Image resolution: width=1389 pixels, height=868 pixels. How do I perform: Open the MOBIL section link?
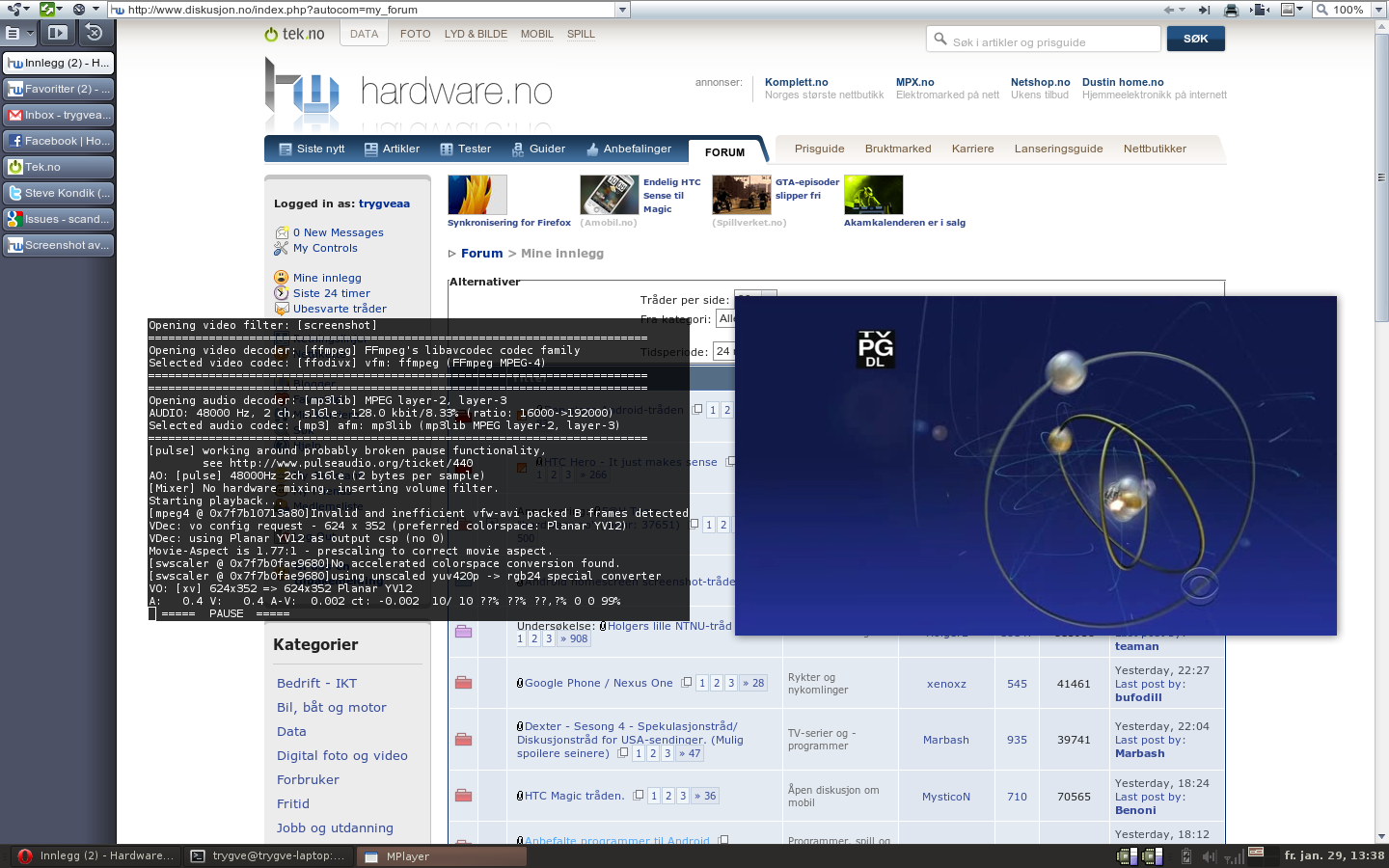pos(537,34)
